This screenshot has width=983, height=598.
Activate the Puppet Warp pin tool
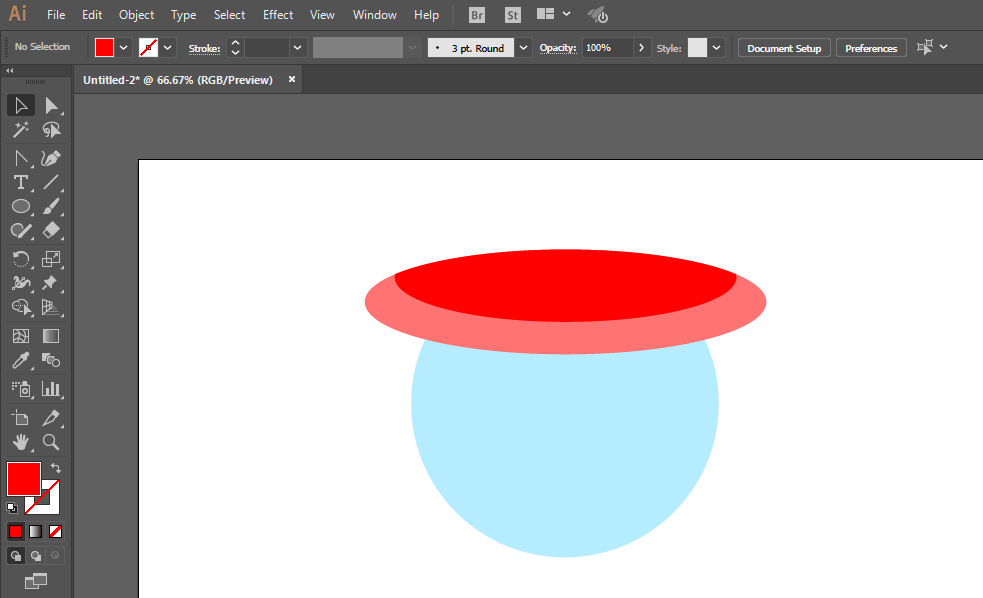pos(51,283)
